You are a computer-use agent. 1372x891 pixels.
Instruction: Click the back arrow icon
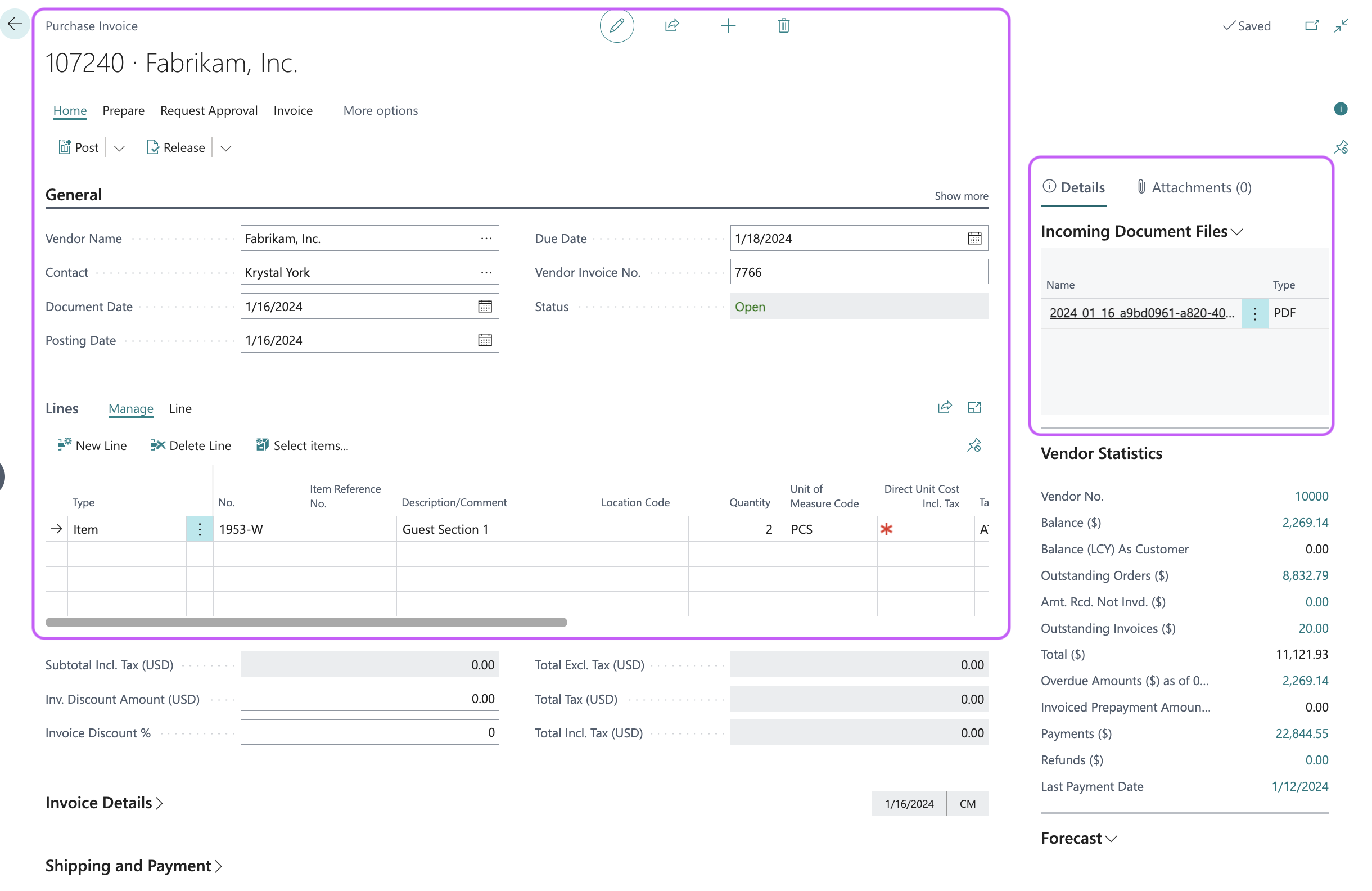[x=15, y=24]
